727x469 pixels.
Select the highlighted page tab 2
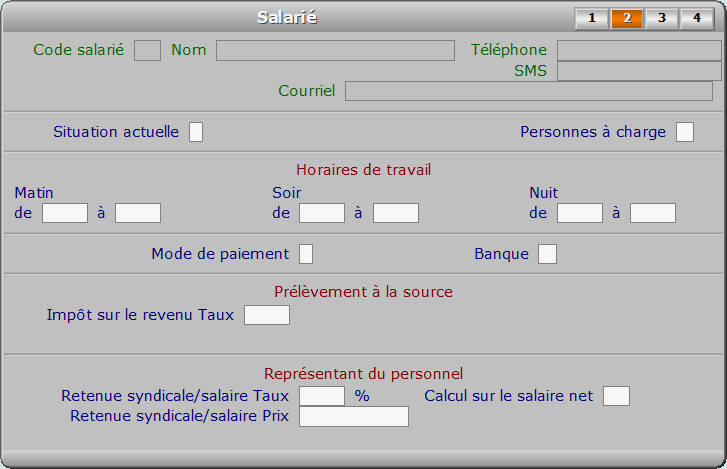coord(627,19)
